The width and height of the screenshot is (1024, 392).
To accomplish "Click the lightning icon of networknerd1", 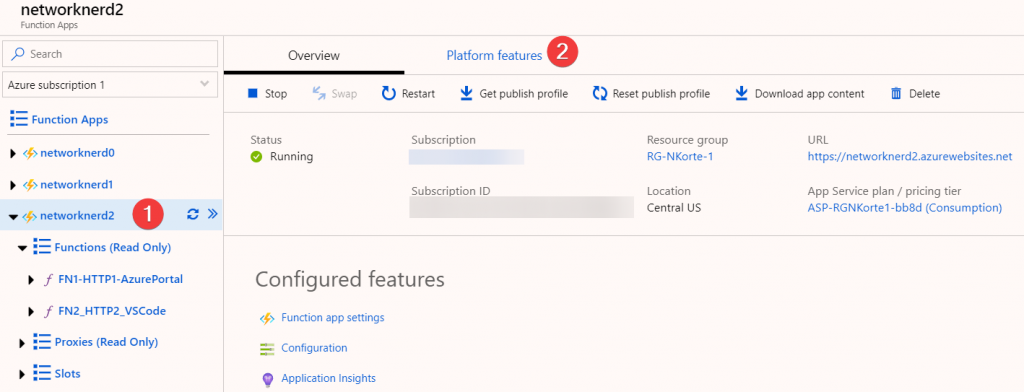I will point(31,185).
